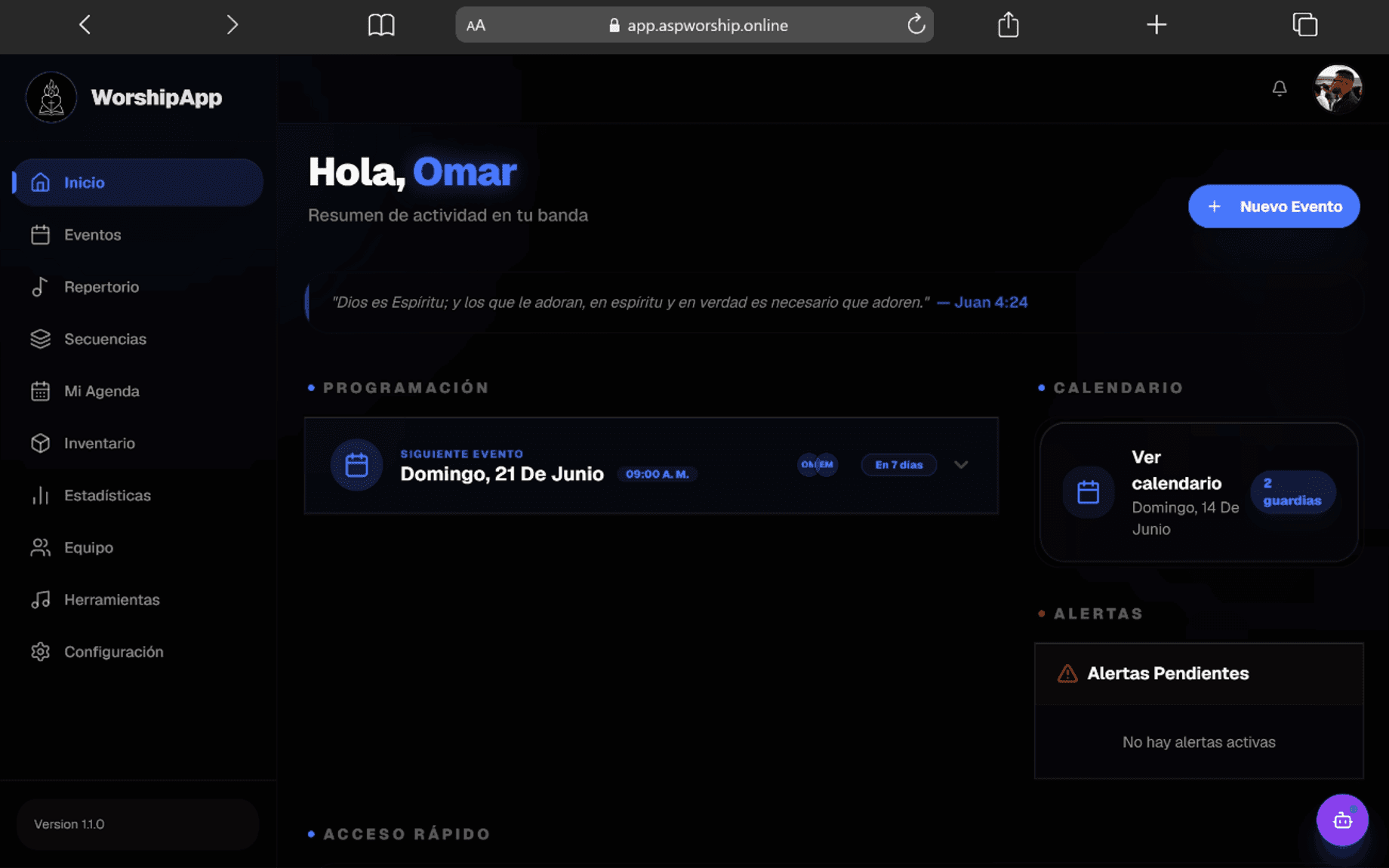Screen dimensions: 1389x868
Task: Open the Safari share sheet icon
Action: tap(1008, 24)
